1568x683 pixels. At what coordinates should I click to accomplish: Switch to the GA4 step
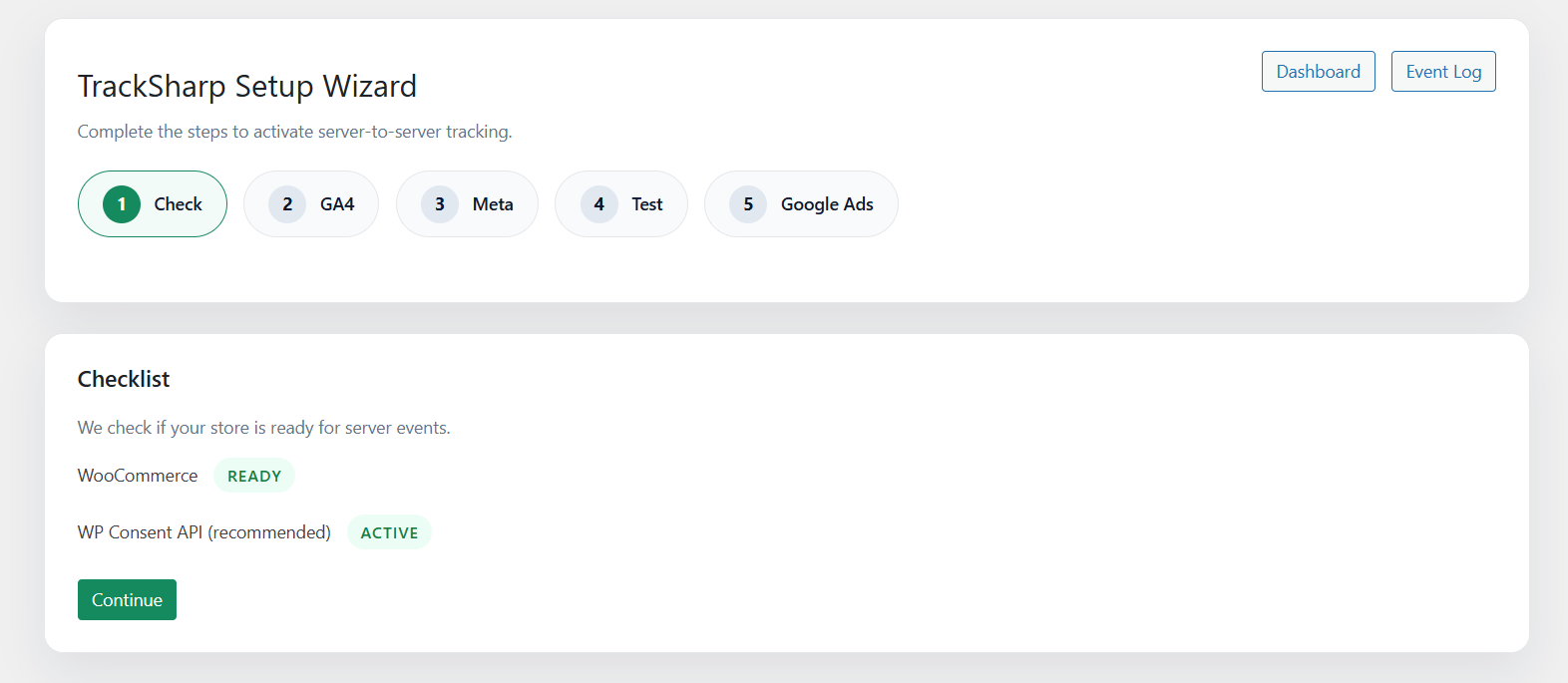point(311,203)
